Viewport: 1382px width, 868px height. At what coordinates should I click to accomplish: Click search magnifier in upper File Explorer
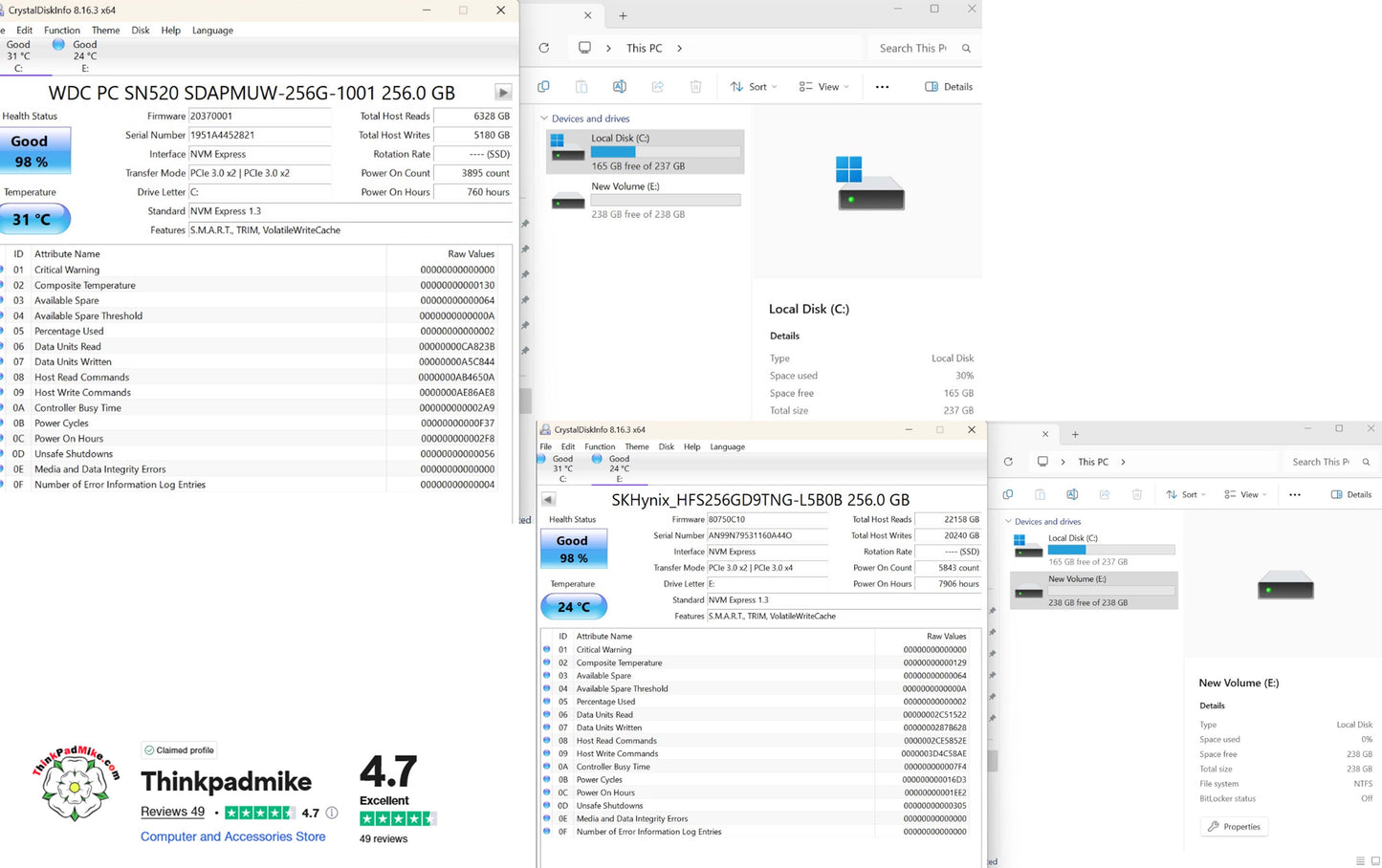click(966, 48)
